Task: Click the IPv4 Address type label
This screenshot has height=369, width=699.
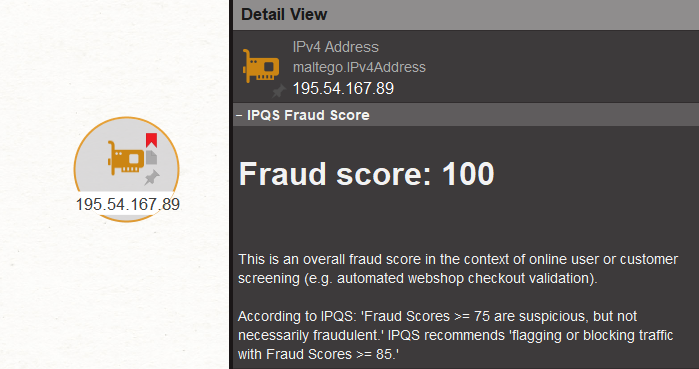Action: tap(336, 47)
